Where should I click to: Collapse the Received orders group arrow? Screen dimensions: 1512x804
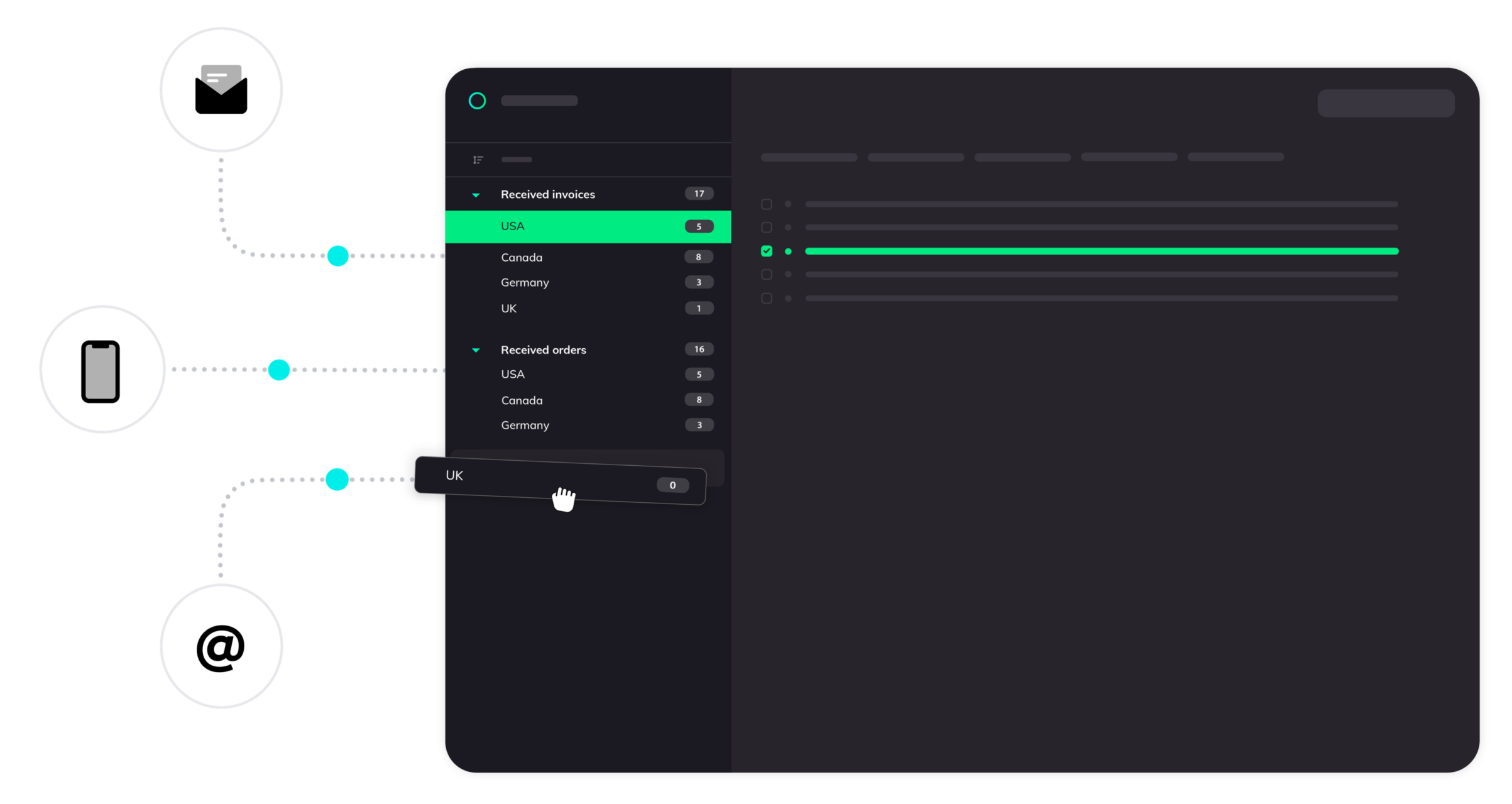(x=476, y=350)
